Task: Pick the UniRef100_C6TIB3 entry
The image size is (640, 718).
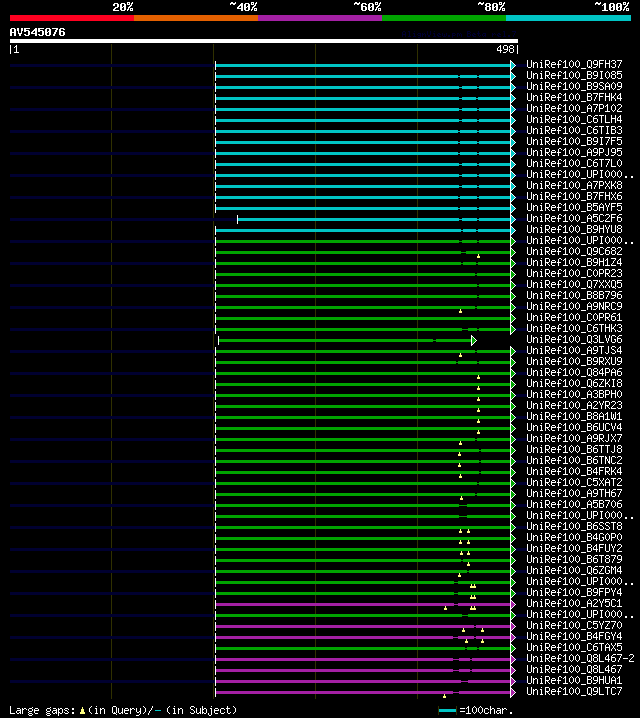Action: (x=574, y=130)
